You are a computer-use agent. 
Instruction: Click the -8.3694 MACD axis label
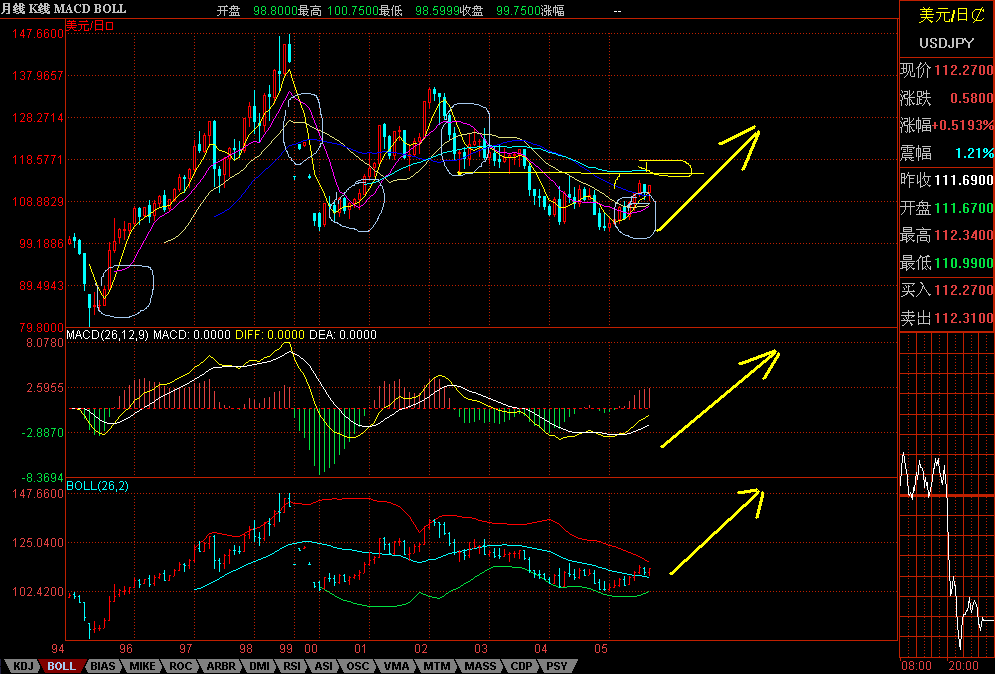[x=43, y=477]
